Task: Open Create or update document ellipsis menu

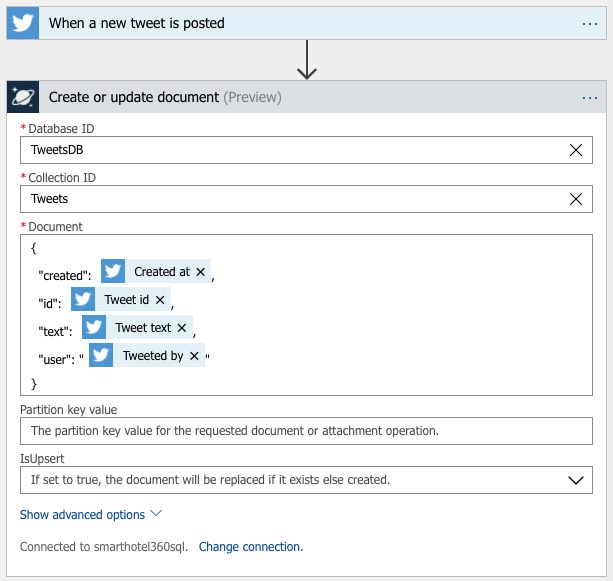Action: coord(589,97)
